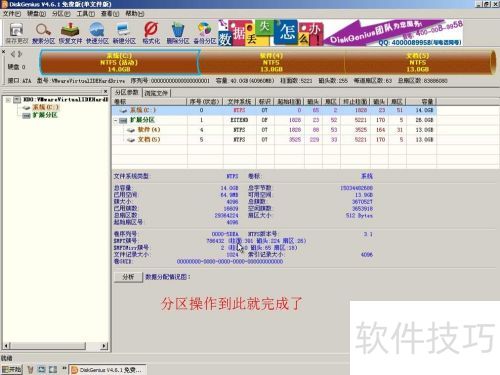Open the Windows 开始 Start button

[x=12, y=370]
